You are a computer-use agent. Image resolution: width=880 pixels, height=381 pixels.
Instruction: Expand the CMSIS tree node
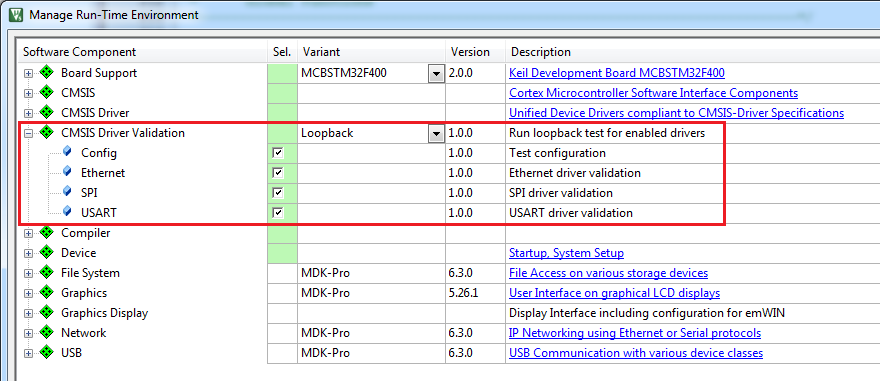(x=29, y=93)
